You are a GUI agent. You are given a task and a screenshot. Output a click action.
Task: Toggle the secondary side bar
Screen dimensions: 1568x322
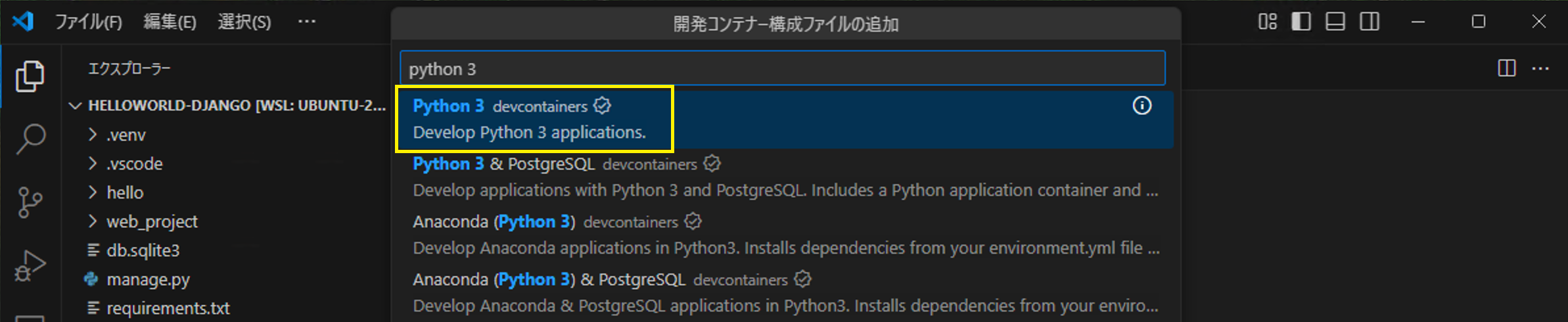coord(1370,22)
